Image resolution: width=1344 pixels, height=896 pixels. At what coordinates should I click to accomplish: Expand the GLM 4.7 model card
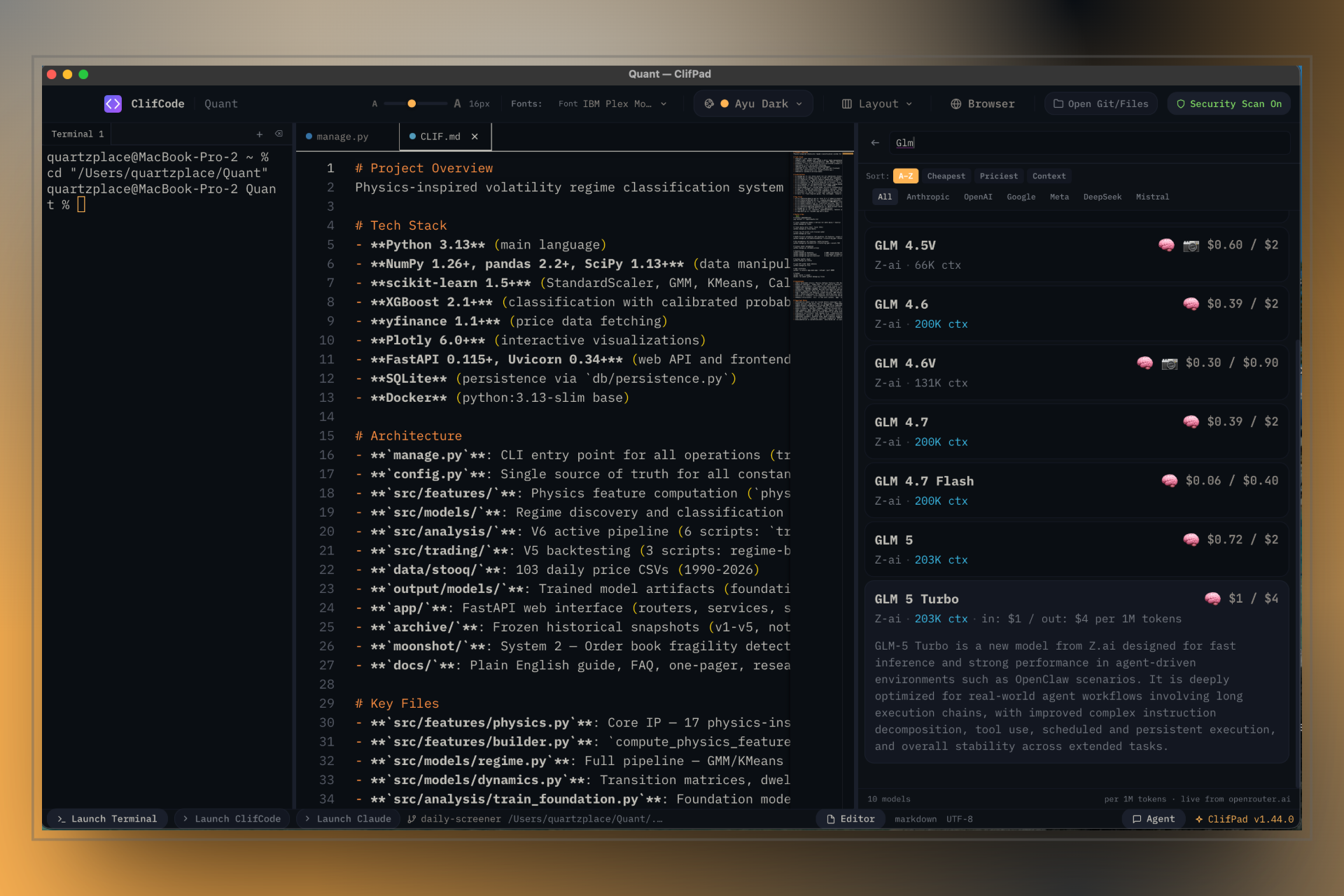pos(1076,431)
